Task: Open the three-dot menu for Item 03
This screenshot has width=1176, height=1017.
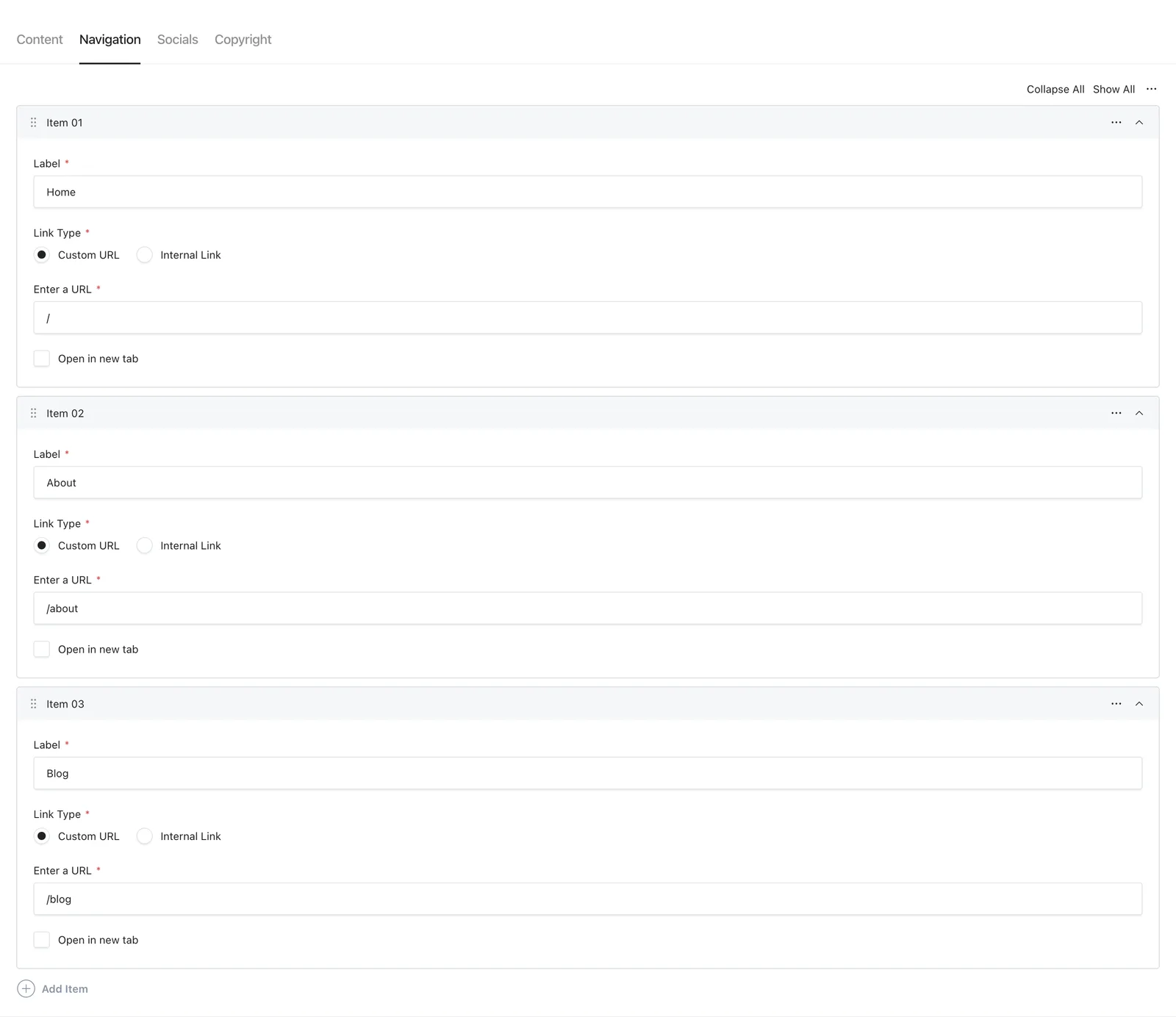Action: pyautogui.click(x=1116, y=704)
